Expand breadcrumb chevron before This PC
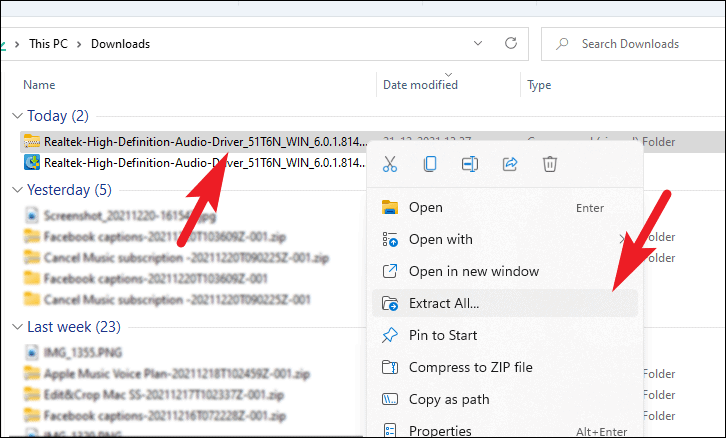 coord(17,44)
